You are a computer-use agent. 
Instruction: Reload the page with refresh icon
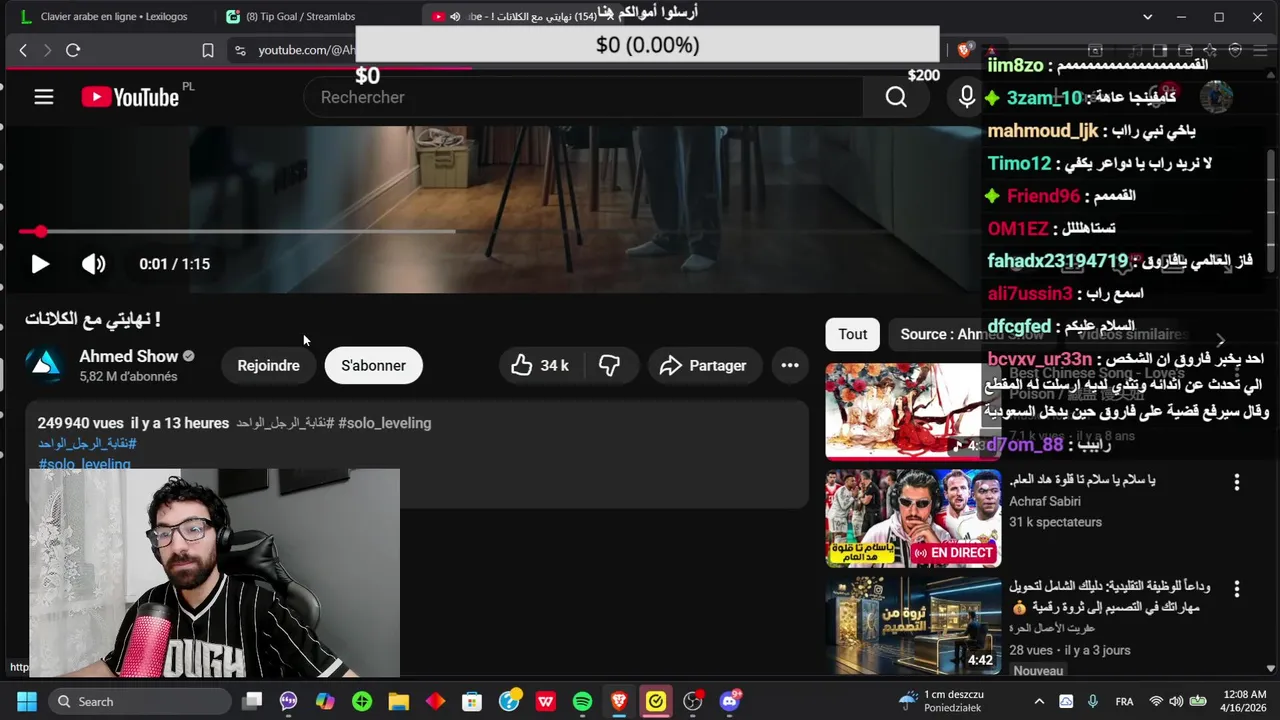tap(73, 50)
